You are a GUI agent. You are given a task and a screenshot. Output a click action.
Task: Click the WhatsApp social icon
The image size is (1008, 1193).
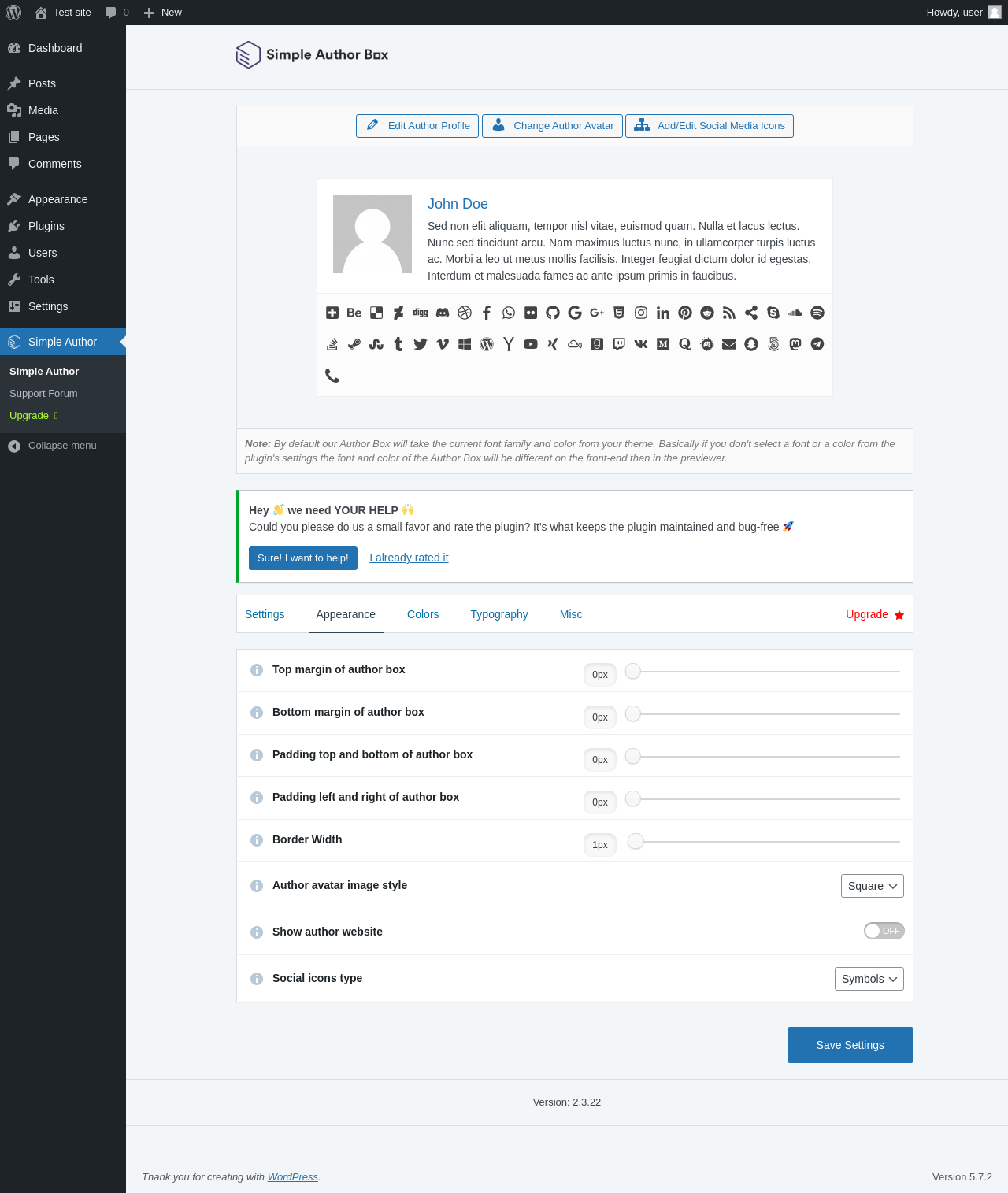pos(509,313)
